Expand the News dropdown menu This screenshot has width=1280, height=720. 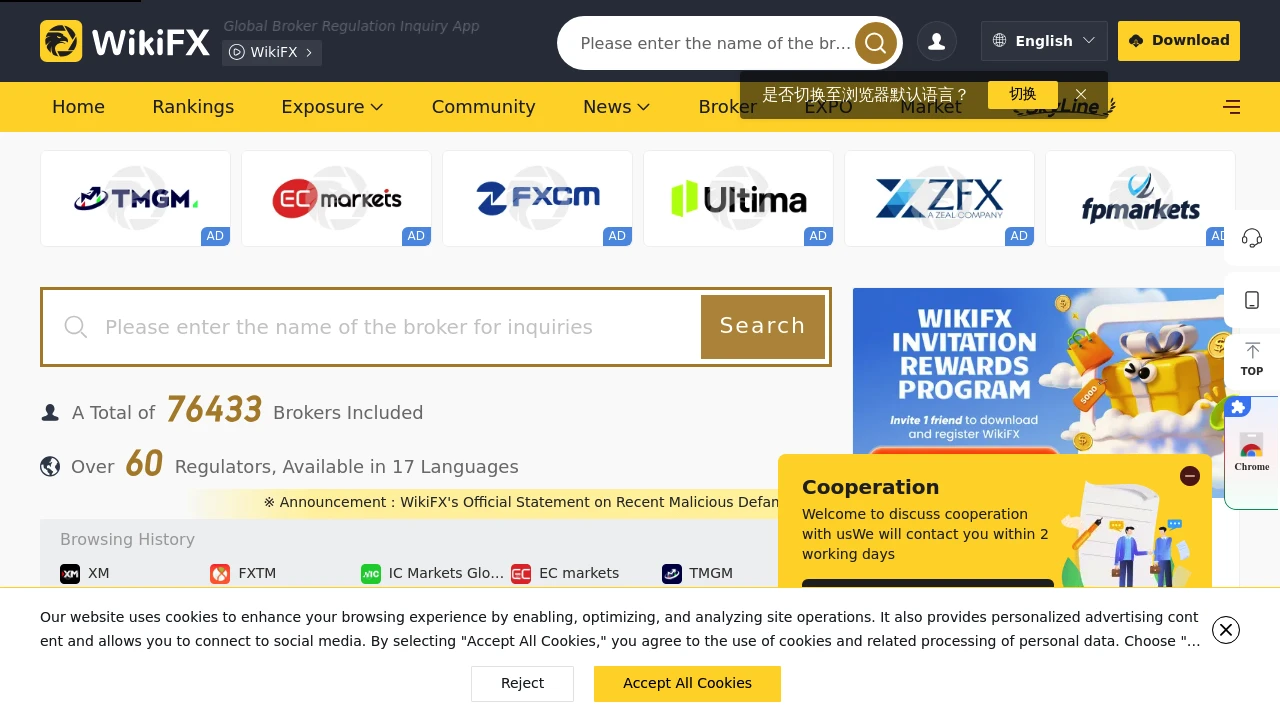tap(616, 107)
